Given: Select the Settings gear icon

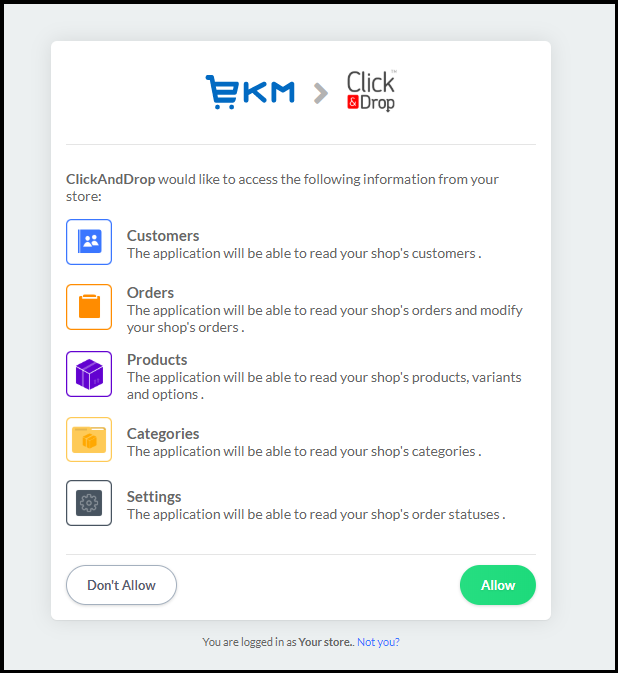Looking at the screenshot, I should coord(89,503).
